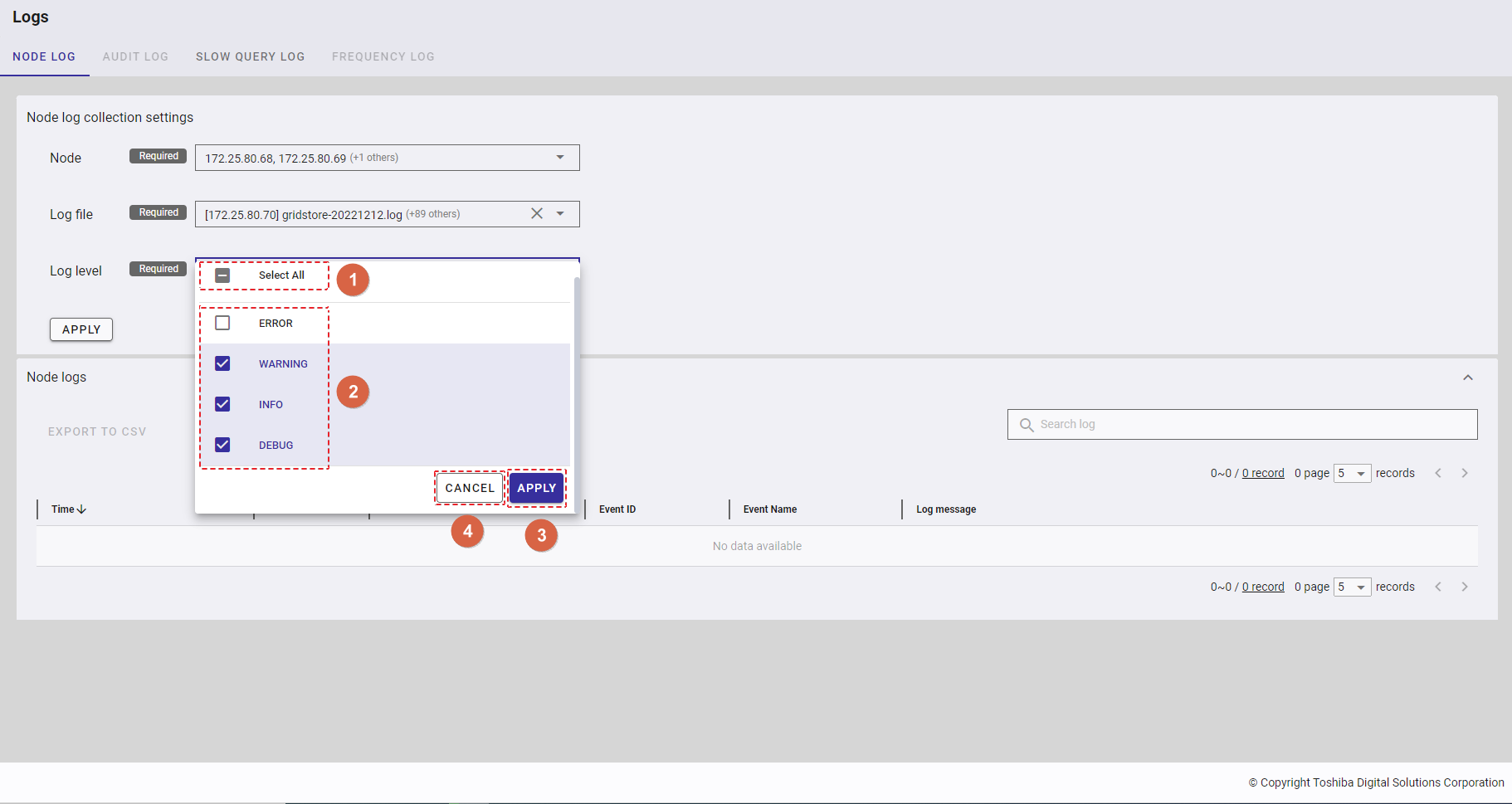The image size is (1512, 804).
Task: Uncheck the DEBUG log level checkbox
Action: click(x=222, y=445)
